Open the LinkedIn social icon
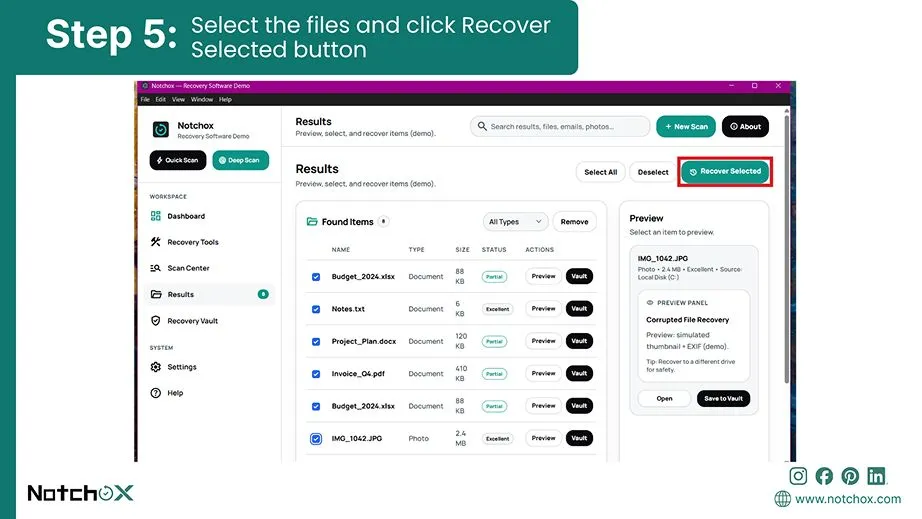The height and width of the screenshot is (519, 922). click(x=876, y=476)
